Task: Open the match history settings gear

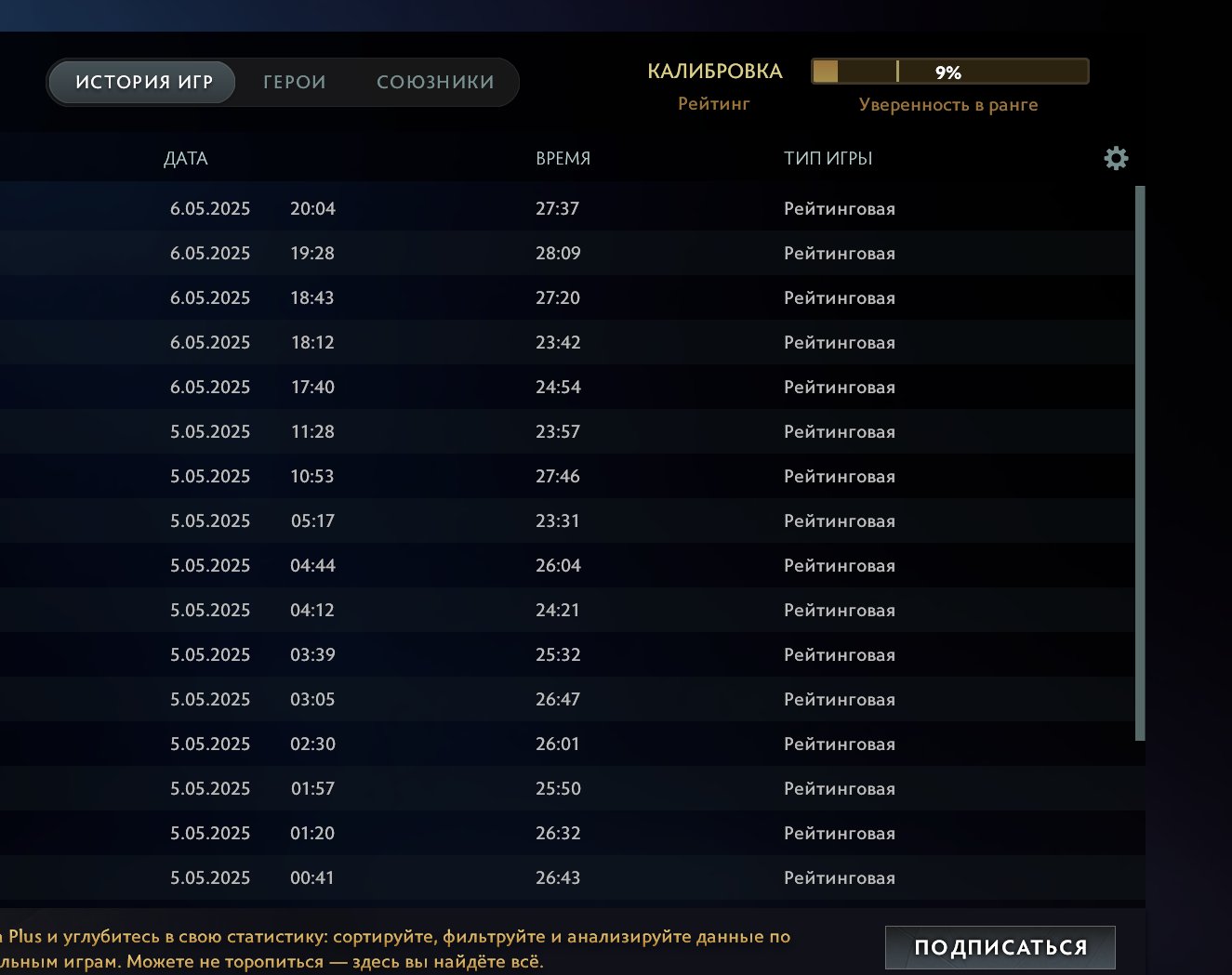Action: coord(1116,158)
